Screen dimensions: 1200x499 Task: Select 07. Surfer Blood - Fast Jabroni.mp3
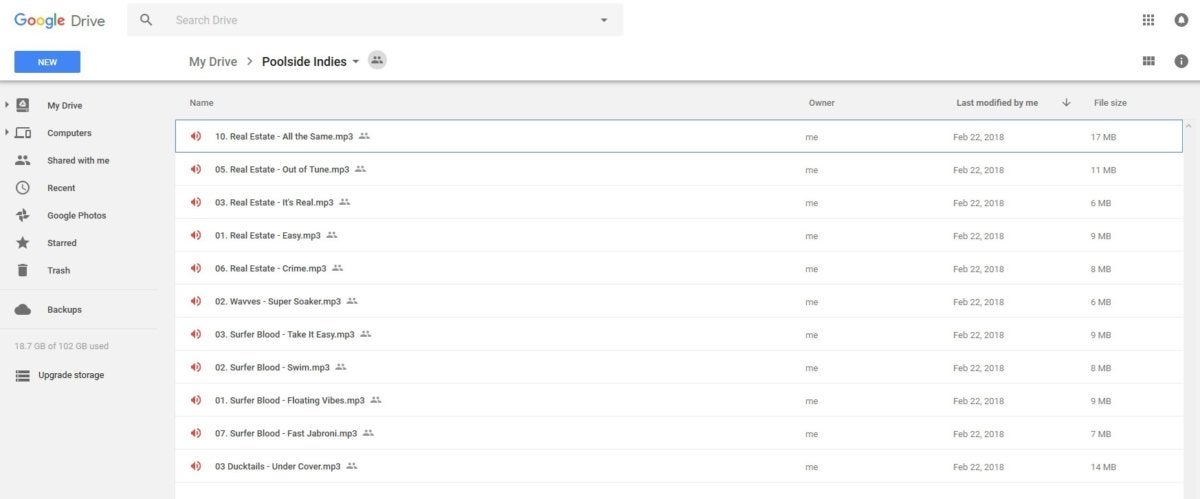(678, 433)
